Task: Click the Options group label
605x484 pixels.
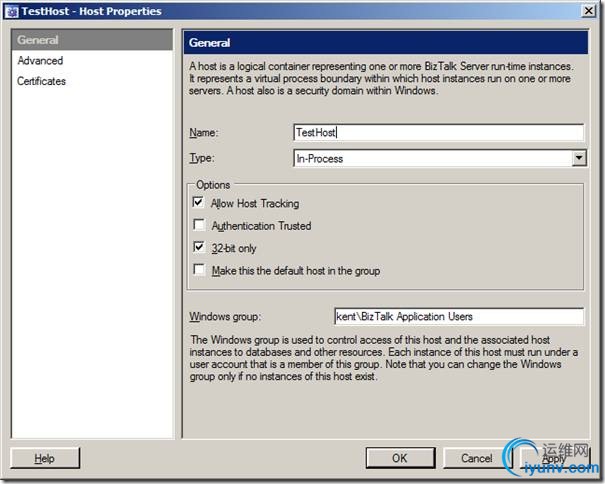Action: [213, 185]
